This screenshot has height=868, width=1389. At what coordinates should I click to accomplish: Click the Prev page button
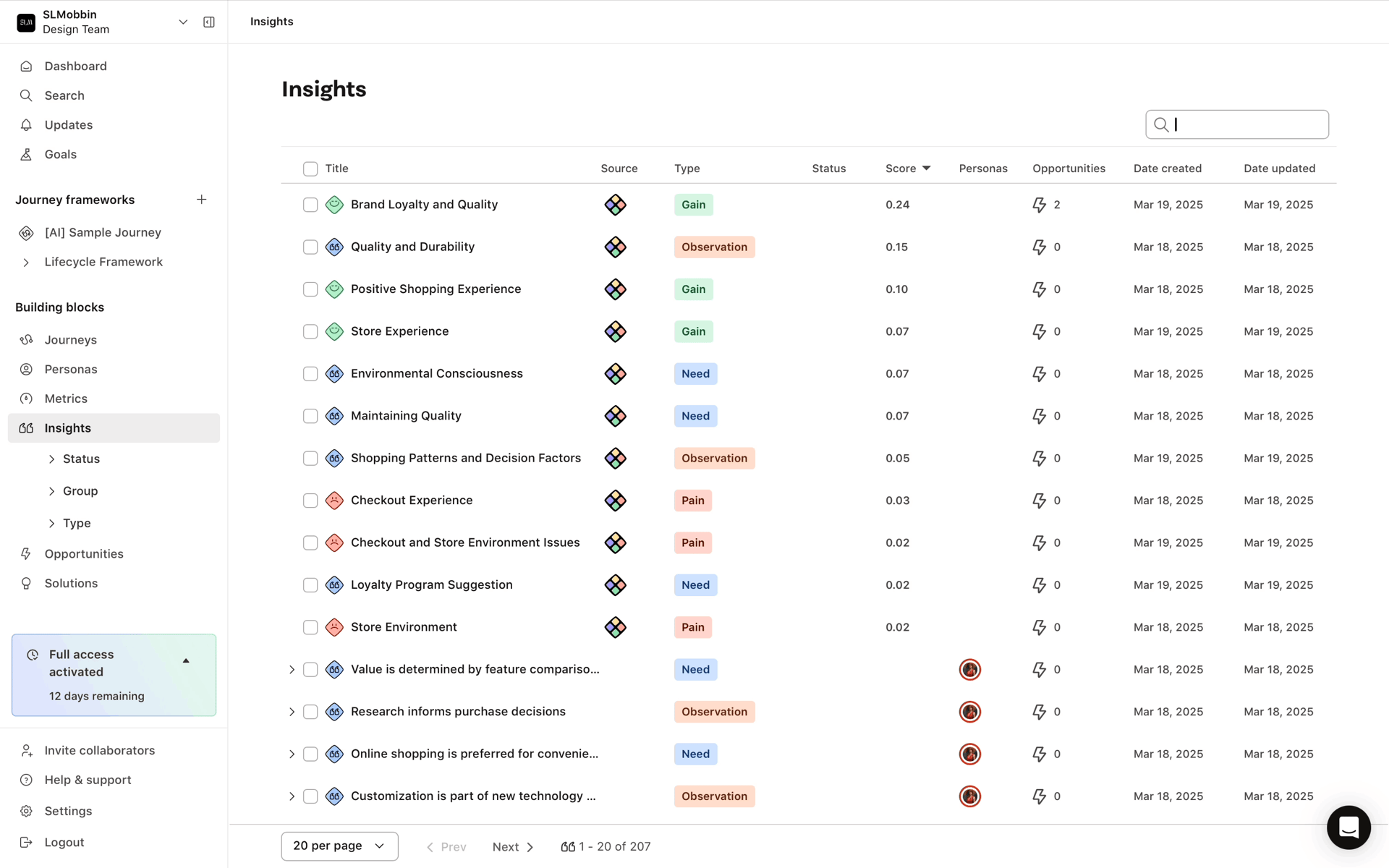(x=446, y=847)
